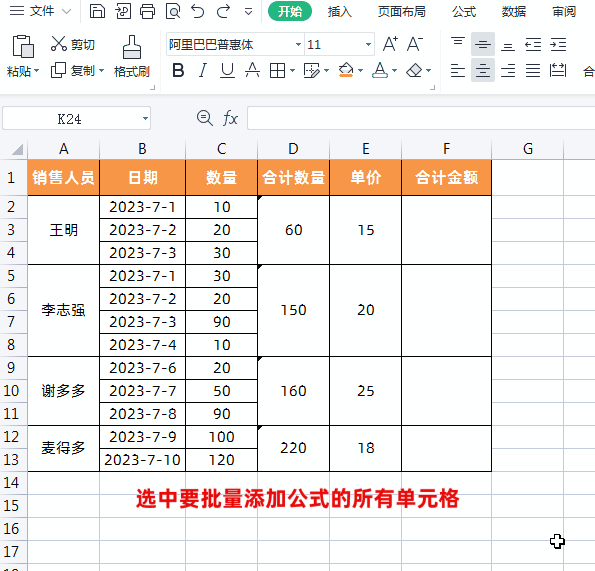Click the Clear eraser icon
Viewport: 595px width, 571px height.
point(414,71)
